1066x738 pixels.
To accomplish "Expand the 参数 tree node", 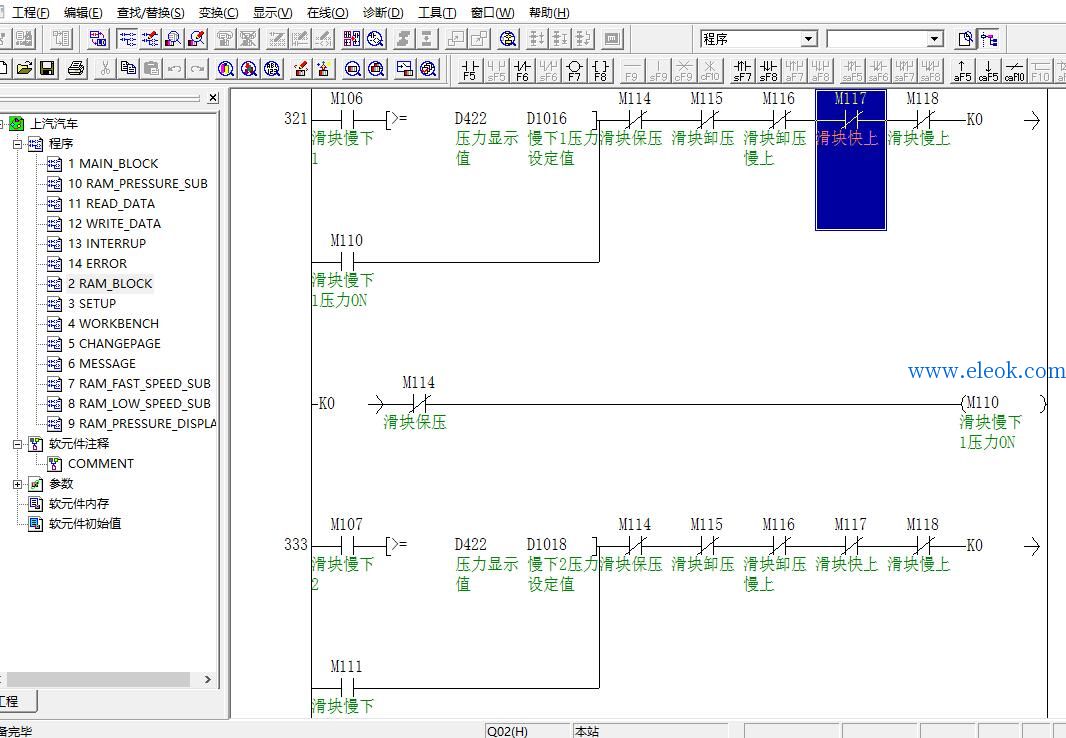I will (17, 484).
